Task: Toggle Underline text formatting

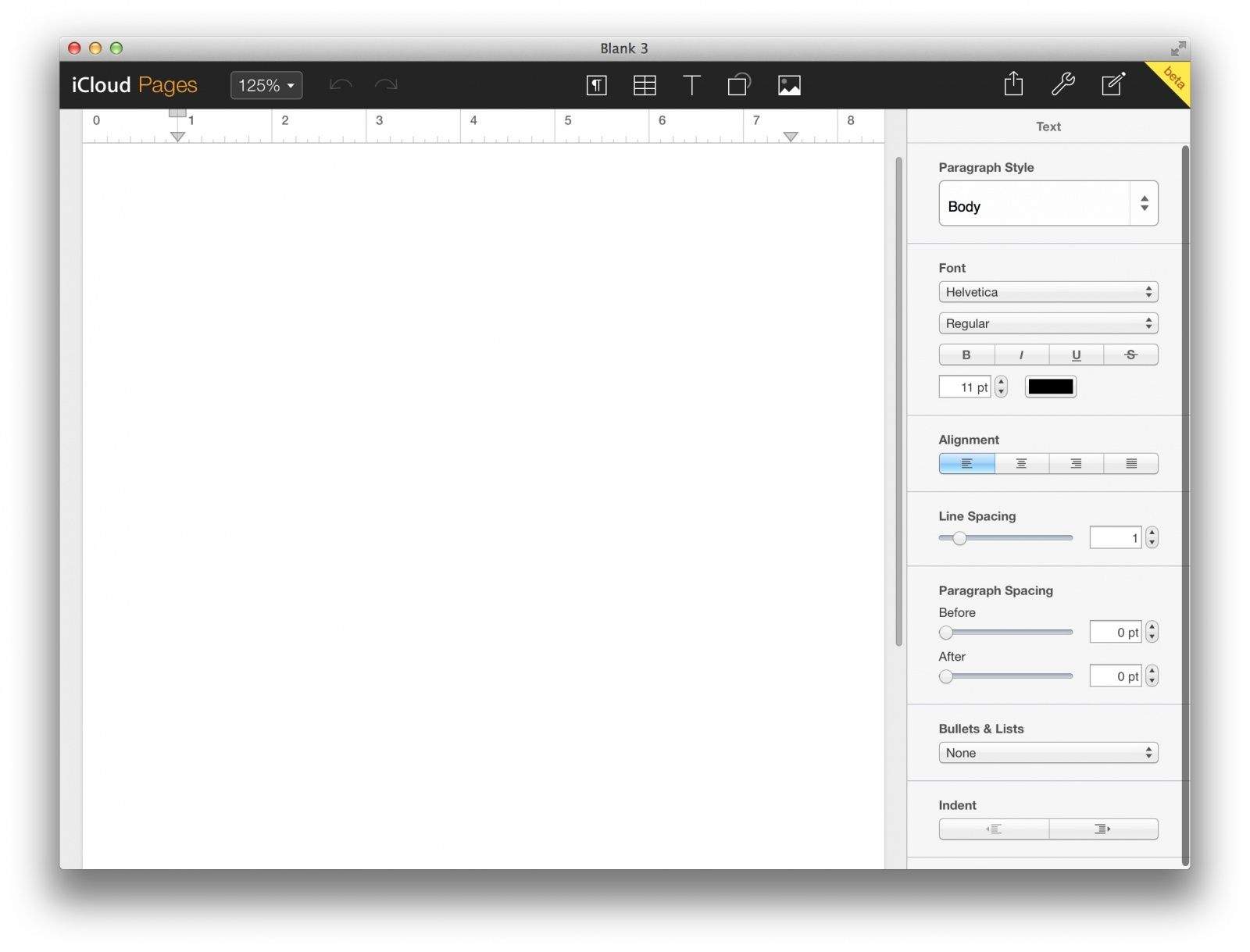Action: (1076, 355)
